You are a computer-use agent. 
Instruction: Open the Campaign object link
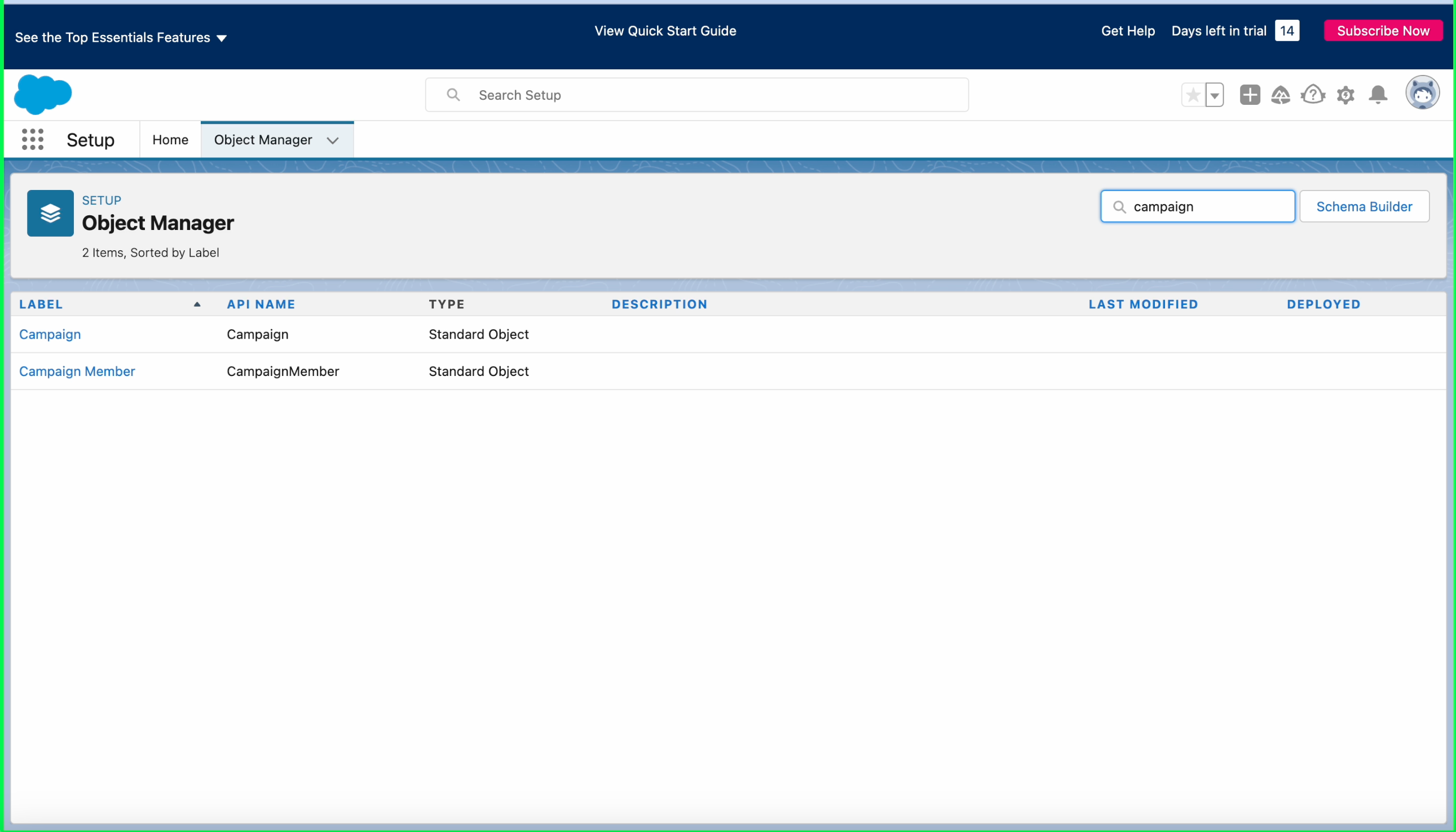point(50,334)
